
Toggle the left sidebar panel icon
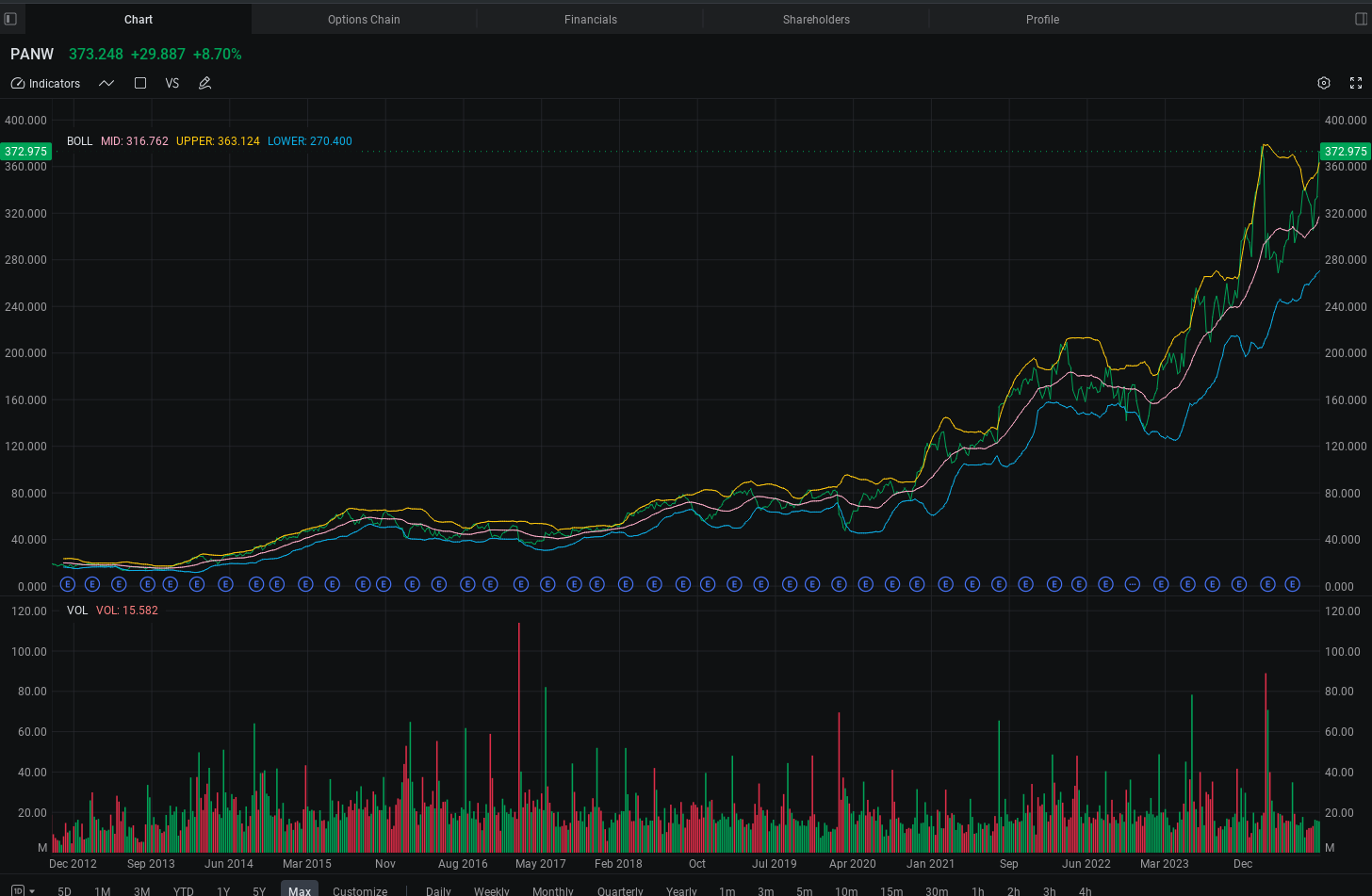tap(11, 19)
